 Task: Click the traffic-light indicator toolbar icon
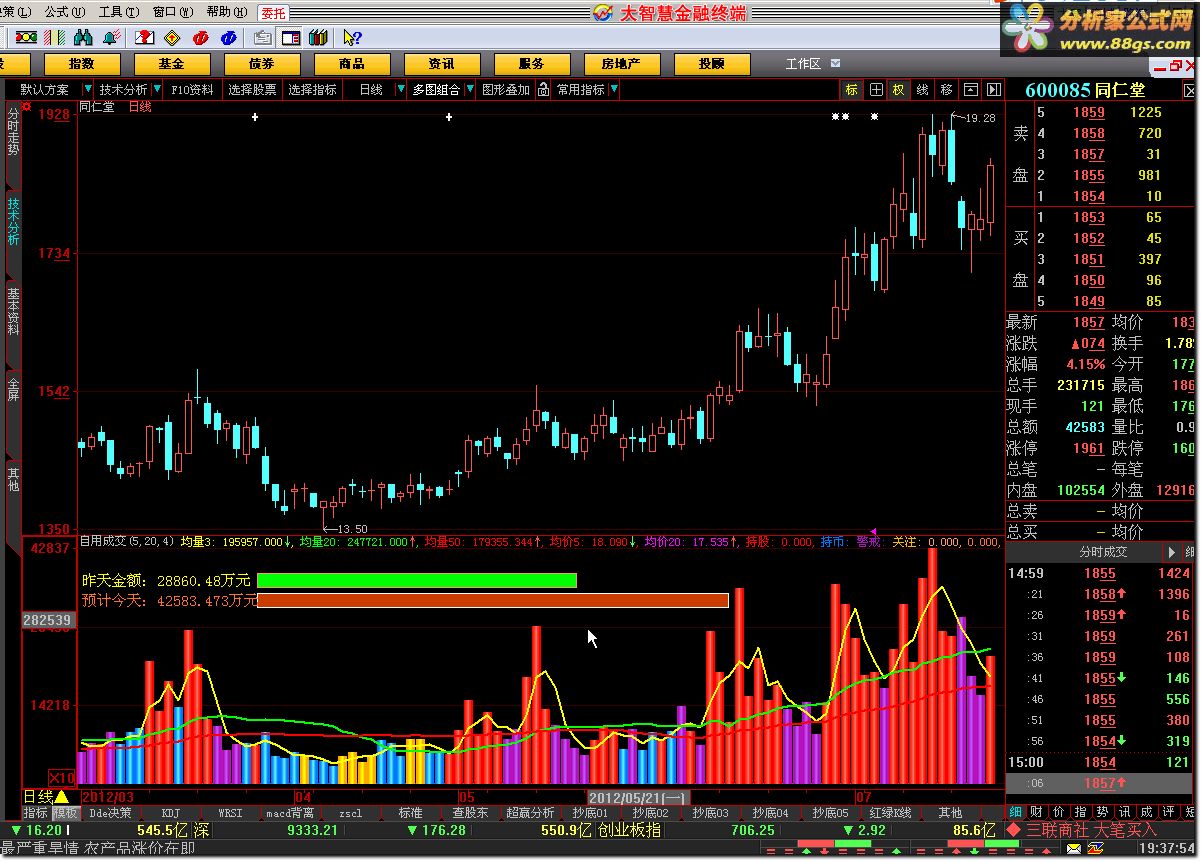point(26,38)
